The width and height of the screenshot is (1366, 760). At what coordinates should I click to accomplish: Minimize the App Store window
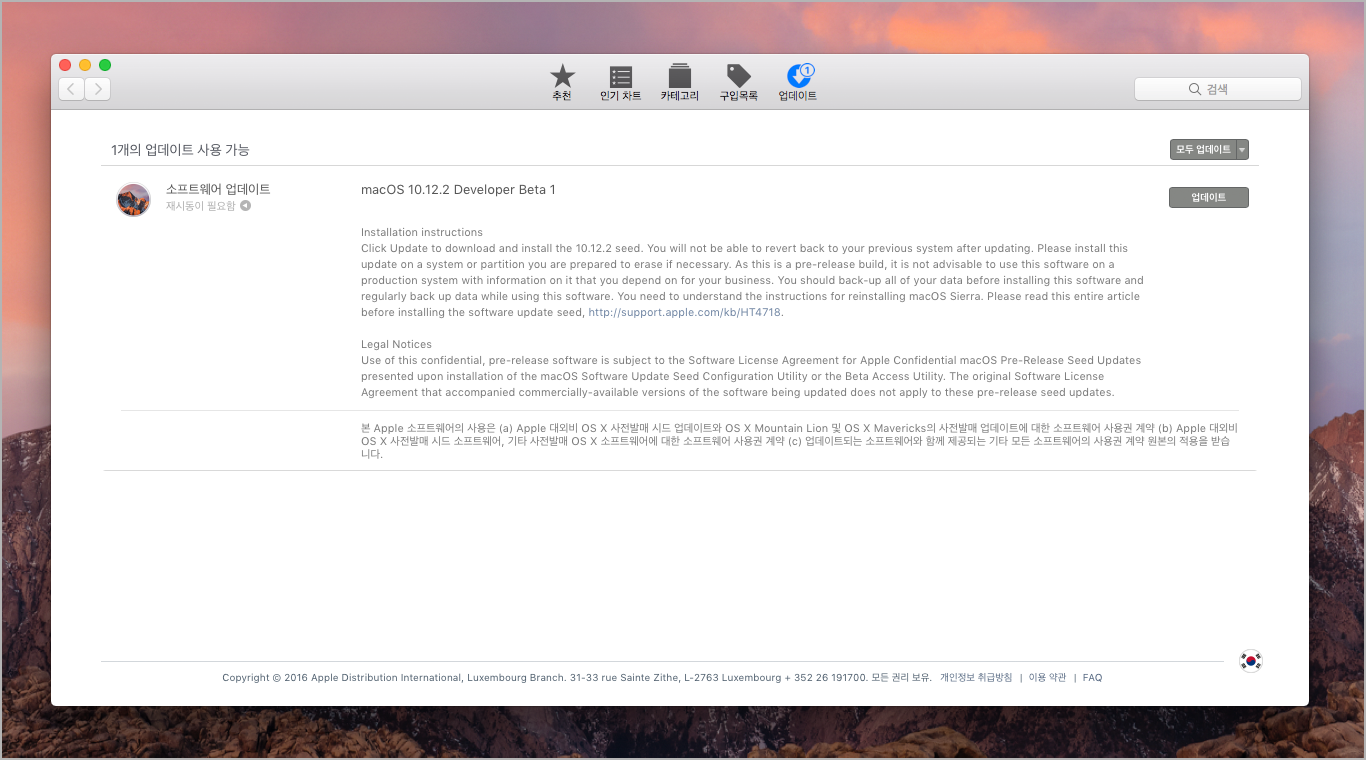[x=85, y=65]
